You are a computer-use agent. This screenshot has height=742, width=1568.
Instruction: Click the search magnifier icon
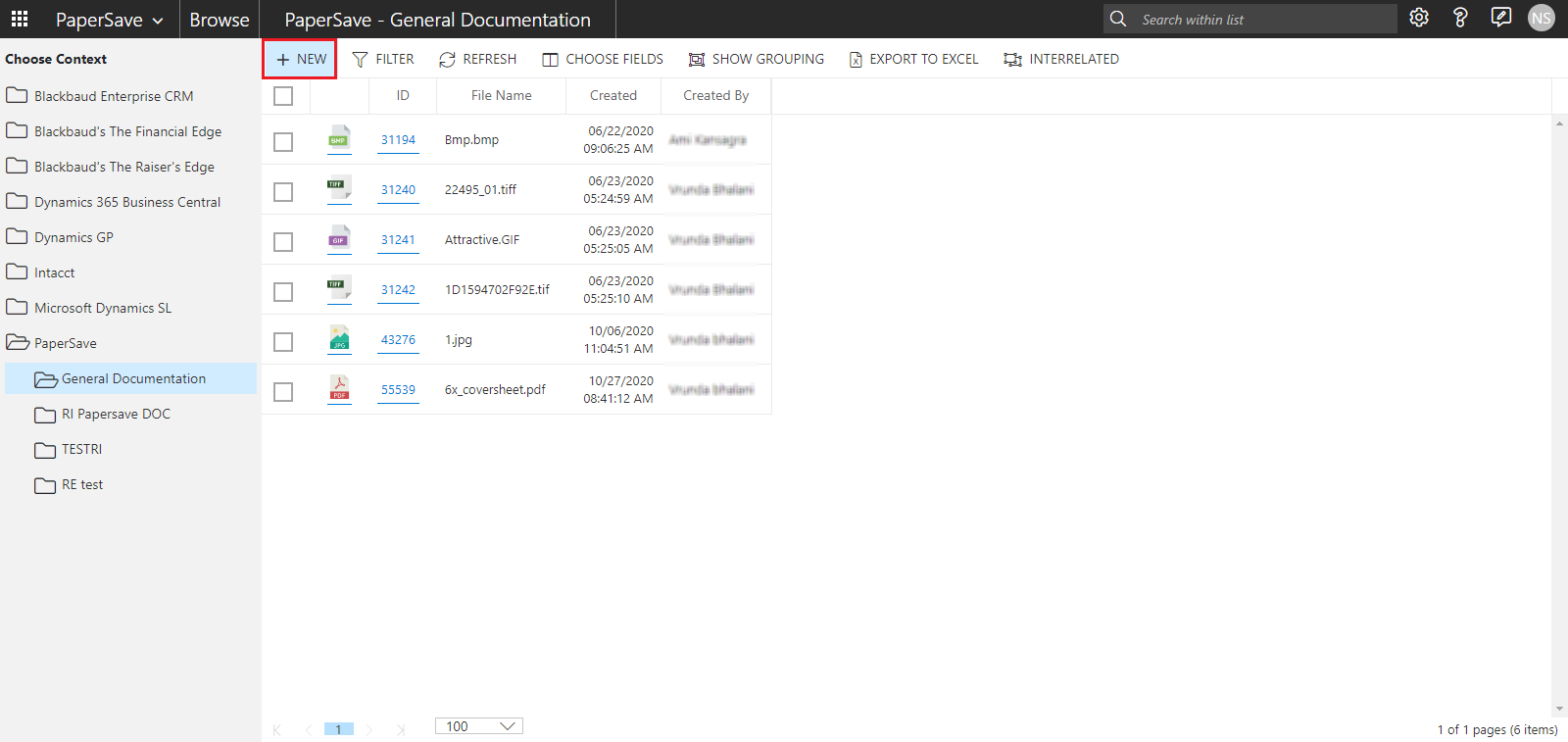(1118, 19)
